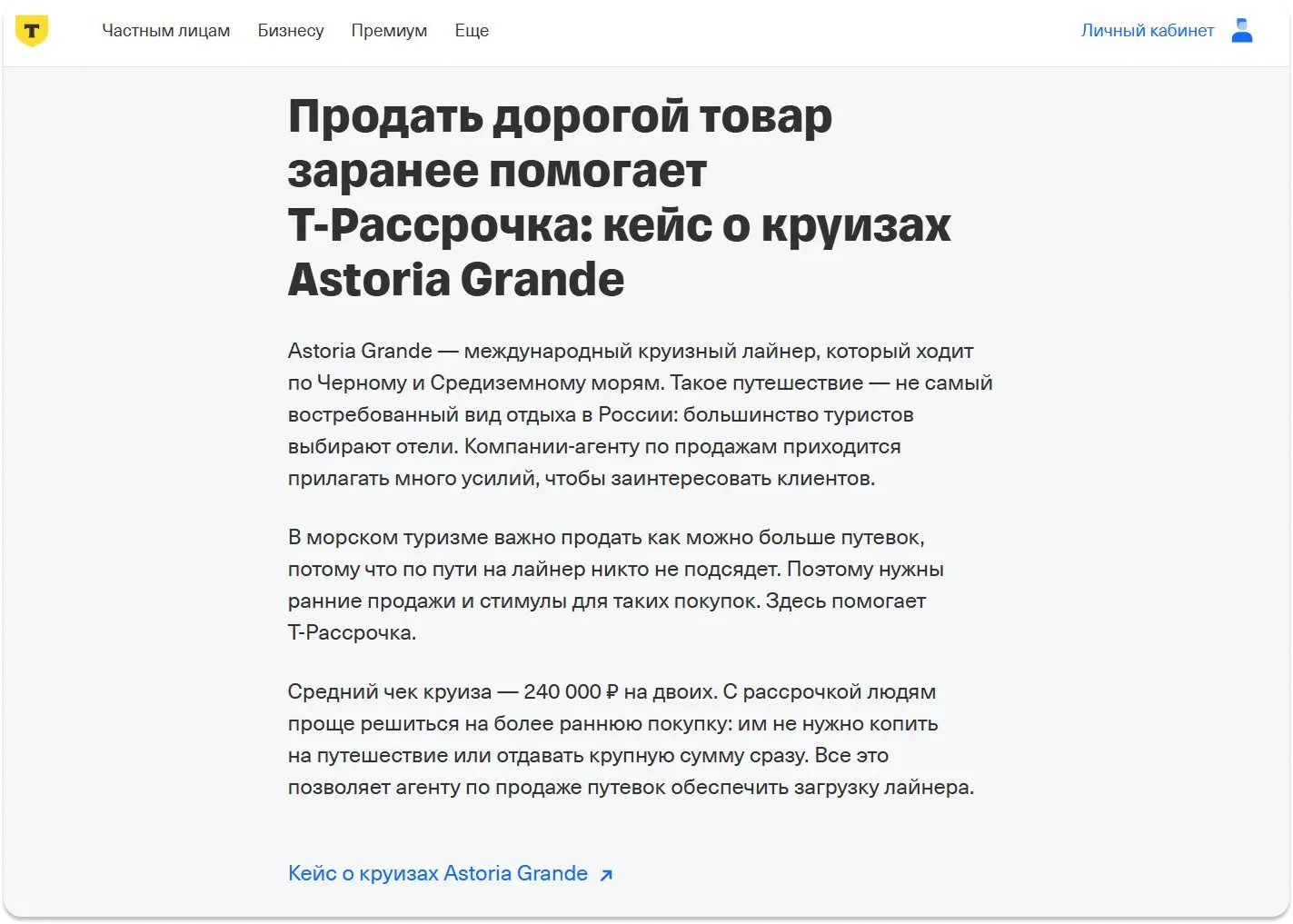
Task: Click the paragraph starting Средний чек круиза
Action: point(631,740)
